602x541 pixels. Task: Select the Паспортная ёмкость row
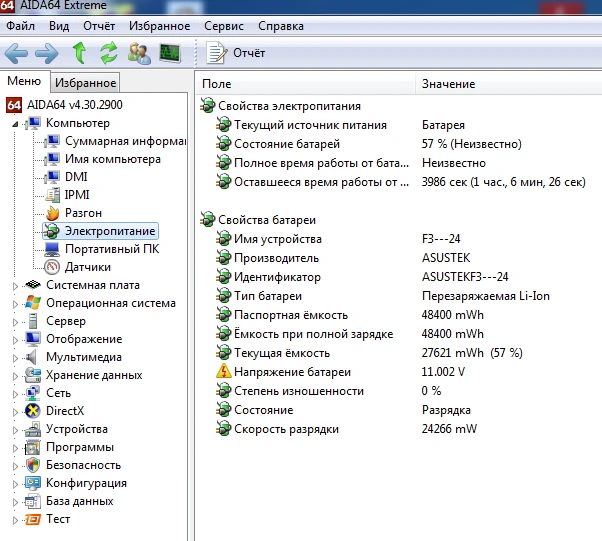point(399,315)
